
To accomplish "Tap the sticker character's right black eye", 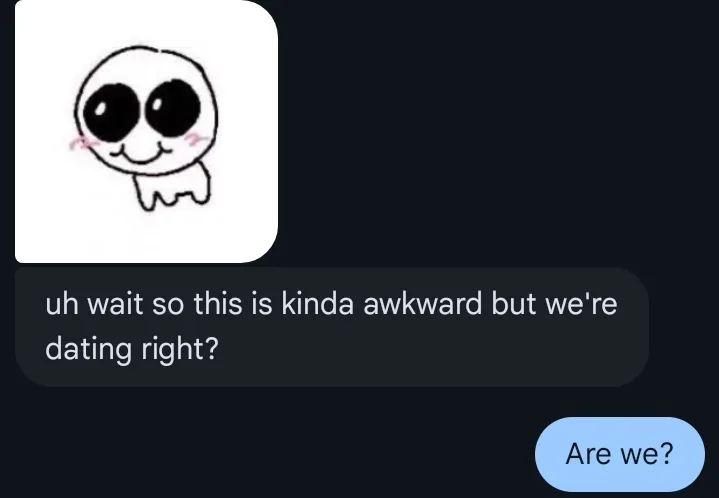I will point(174,107).
